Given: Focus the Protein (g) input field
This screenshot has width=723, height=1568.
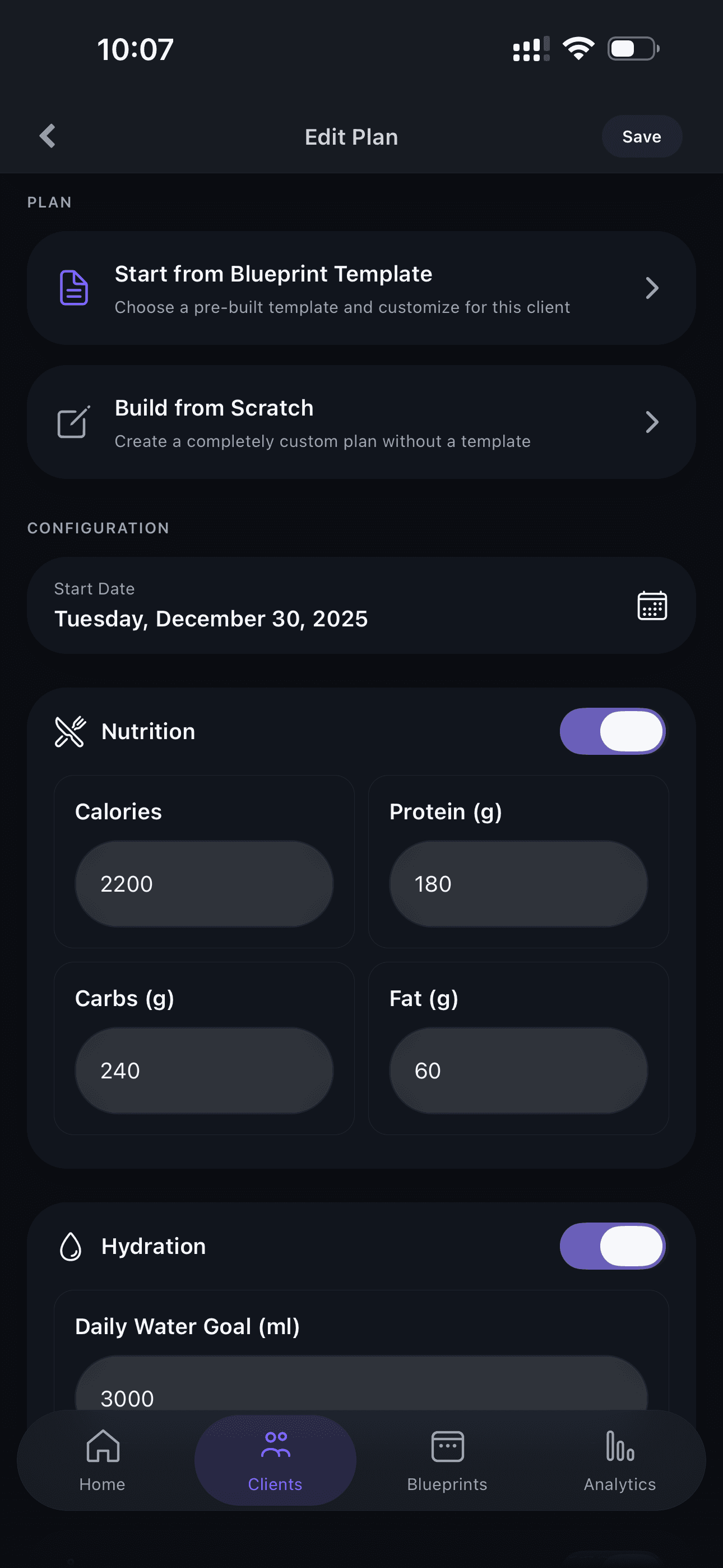Looking at the screenshot, I should point(518,884).
